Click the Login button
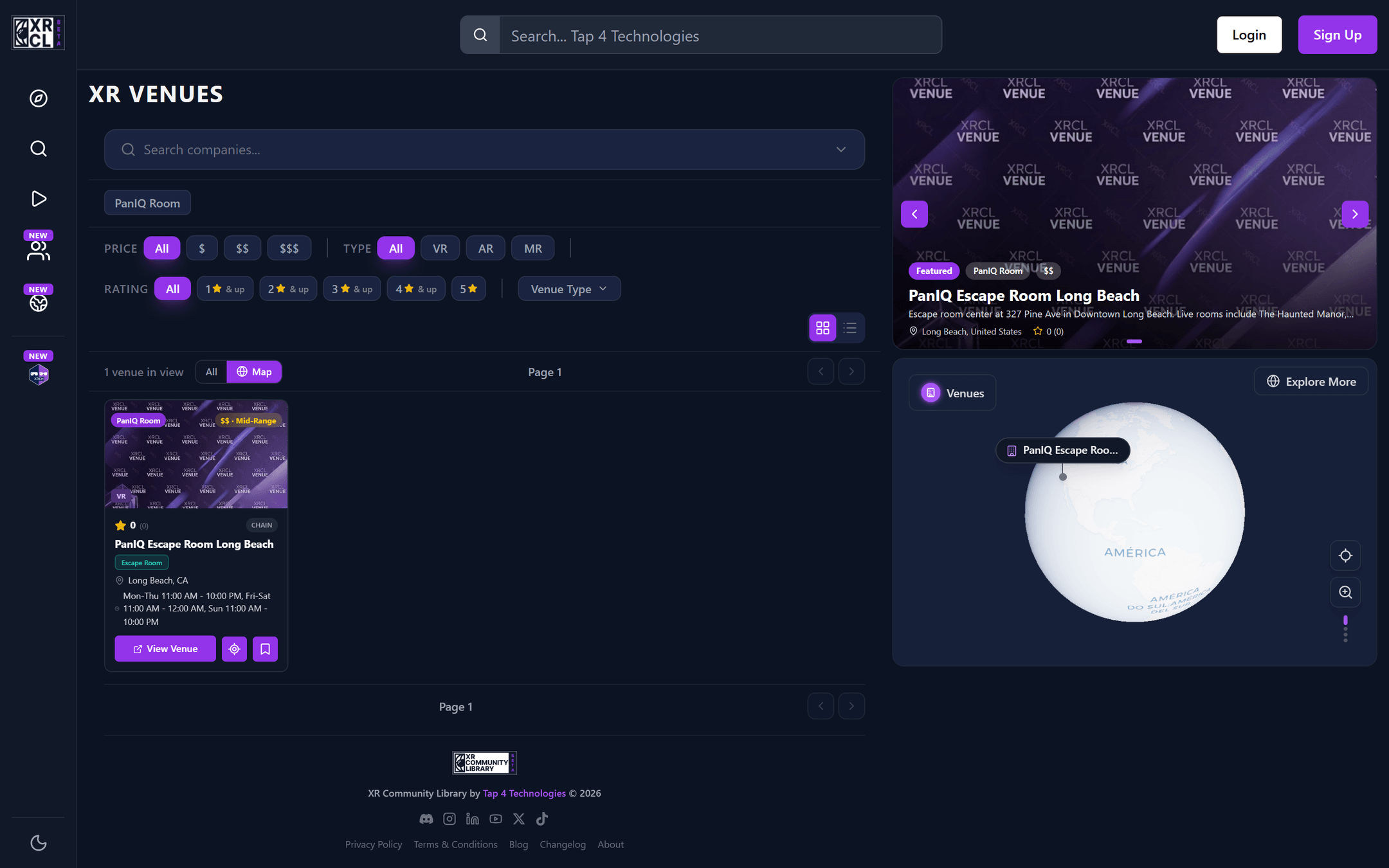Viewport: 1389px width, 868px height. tap(1249, 35)
